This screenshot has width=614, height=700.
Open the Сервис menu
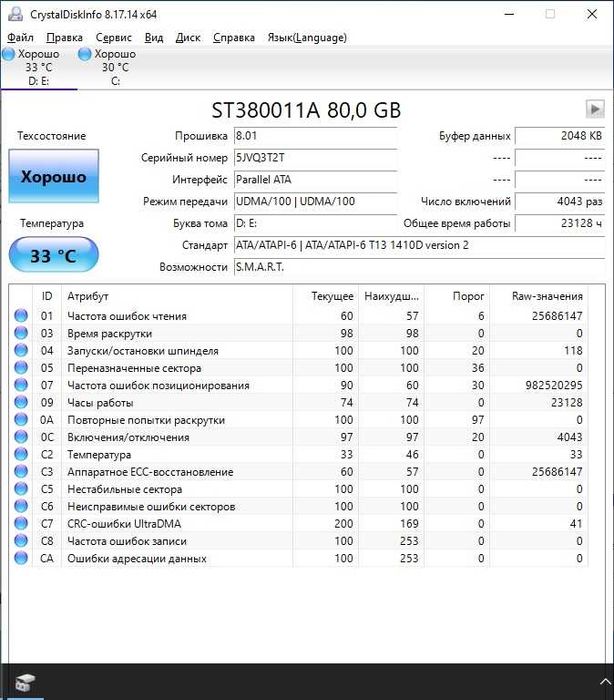click(113, 38)
